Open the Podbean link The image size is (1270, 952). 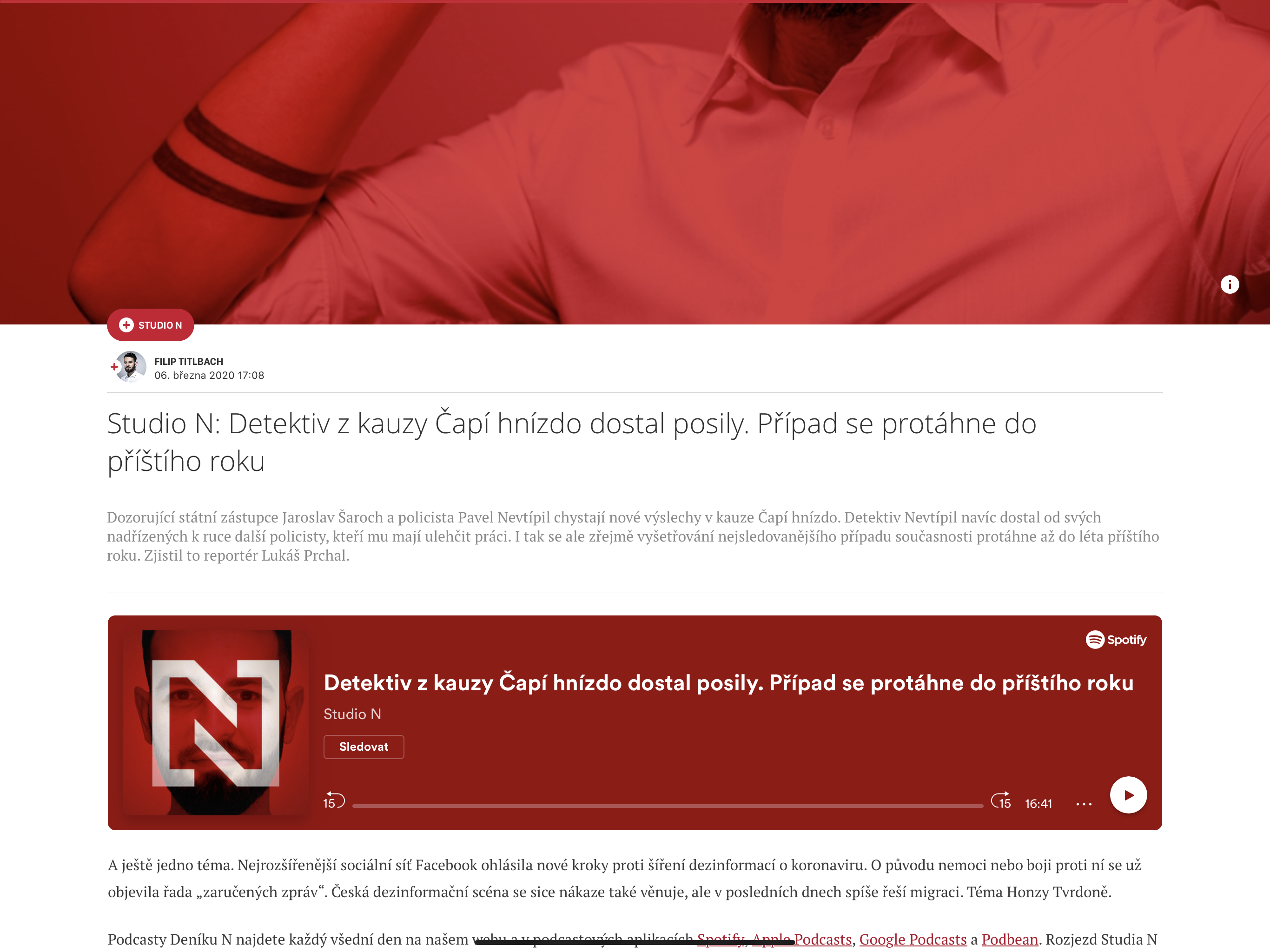tap(1009, 939)
